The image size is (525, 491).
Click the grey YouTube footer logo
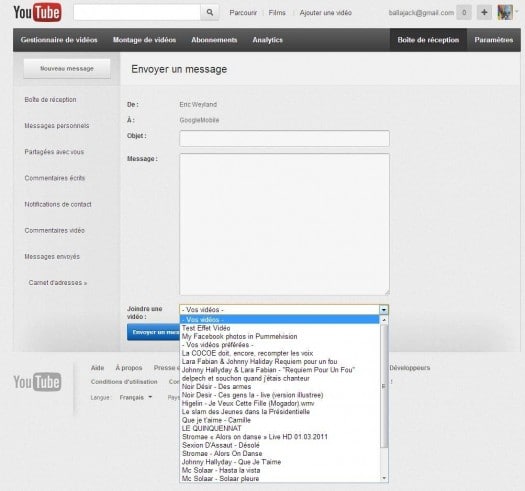click(x=37, y=381)
